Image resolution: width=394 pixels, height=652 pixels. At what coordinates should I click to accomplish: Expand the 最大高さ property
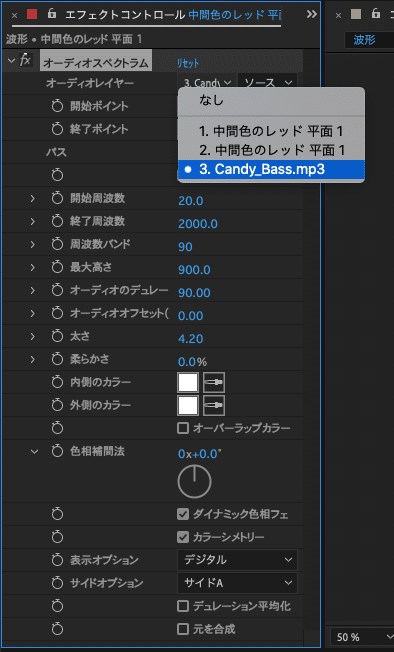click(33, 267)
